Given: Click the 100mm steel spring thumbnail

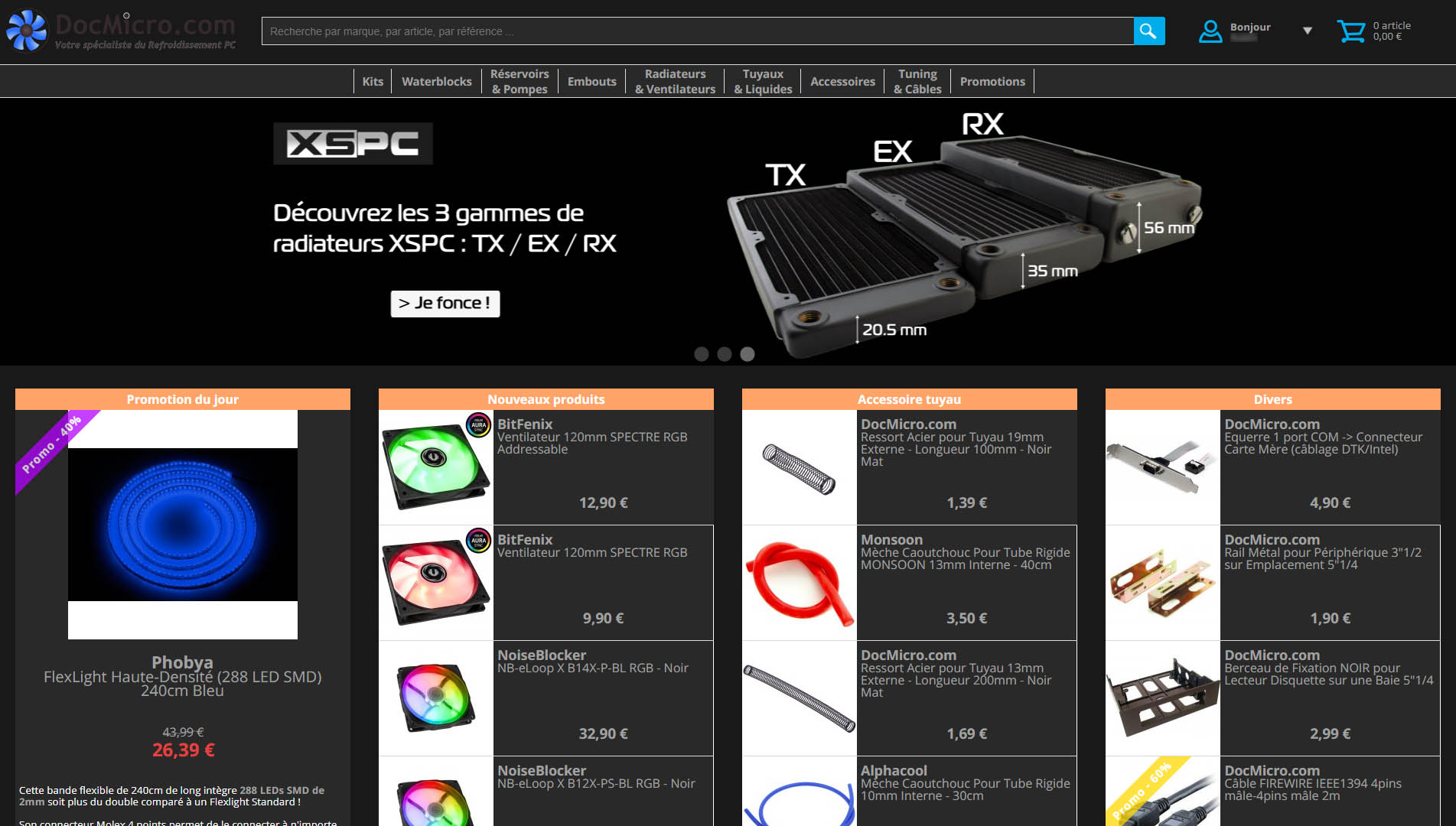Looking at the screenshot, I should point(800,467).
